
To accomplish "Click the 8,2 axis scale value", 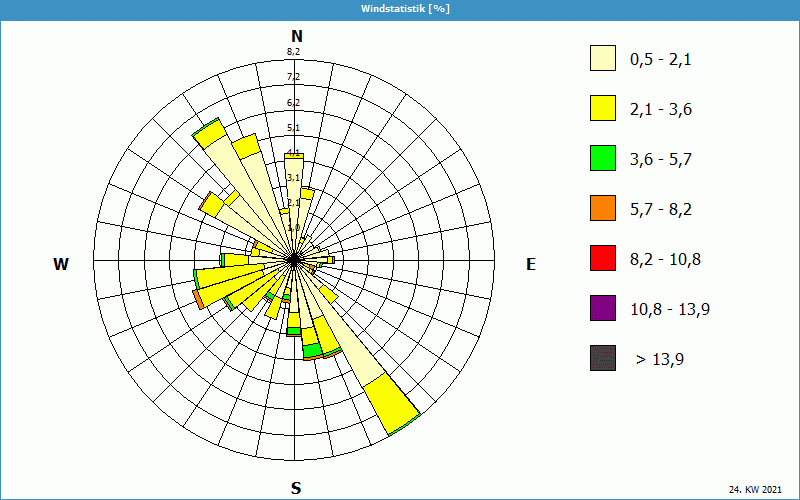I will [x=293, y=52].
